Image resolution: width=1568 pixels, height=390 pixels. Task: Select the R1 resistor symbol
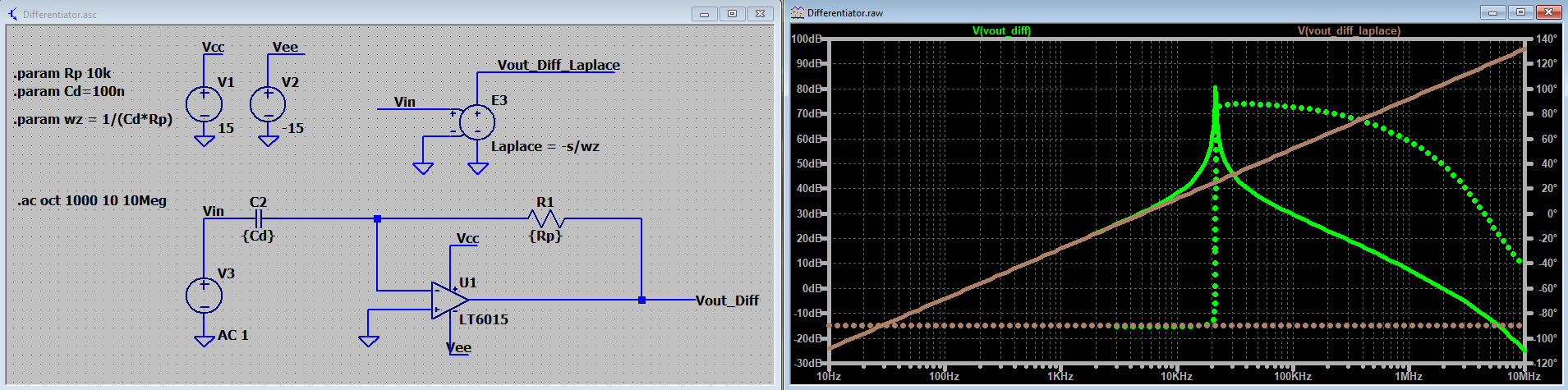click(x=545, y=218)
